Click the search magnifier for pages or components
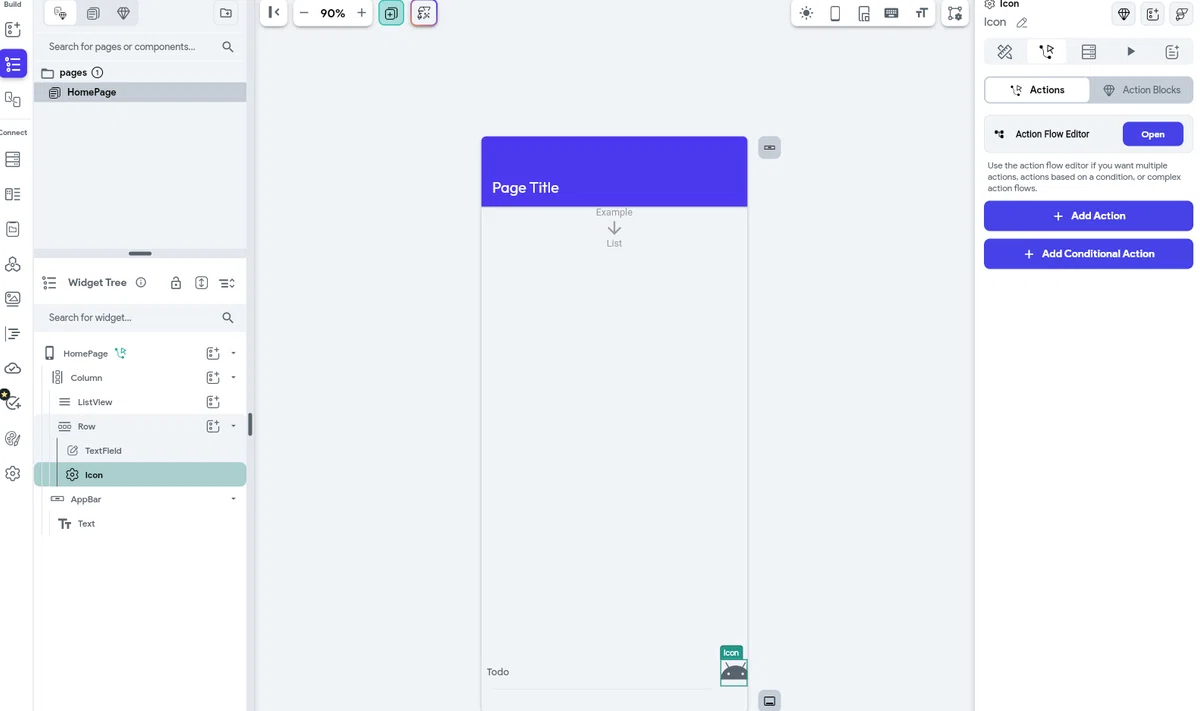 (228, 47)
